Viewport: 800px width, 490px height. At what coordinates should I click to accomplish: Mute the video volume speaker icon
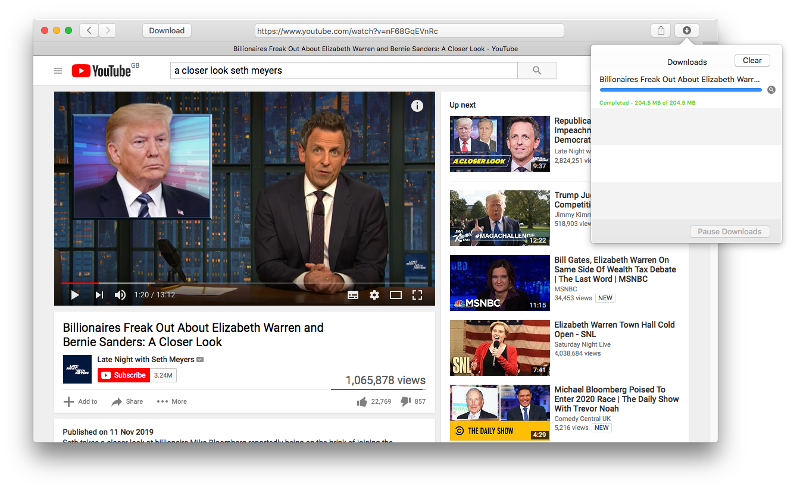[x=120, y=295]
